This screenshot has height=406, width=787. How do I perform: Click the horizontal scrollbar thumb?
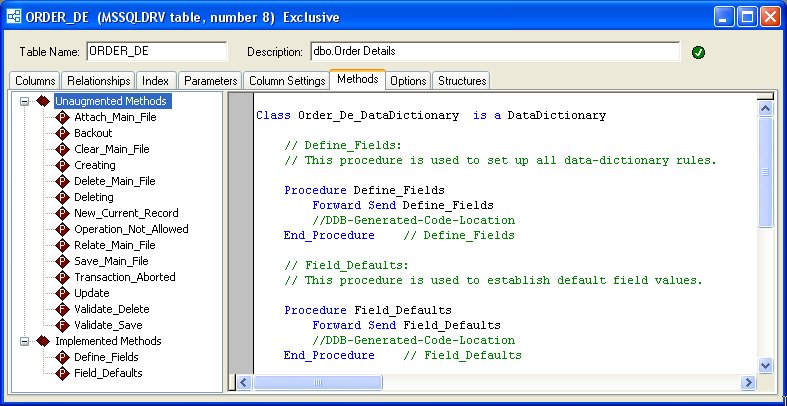coord(317,383)
